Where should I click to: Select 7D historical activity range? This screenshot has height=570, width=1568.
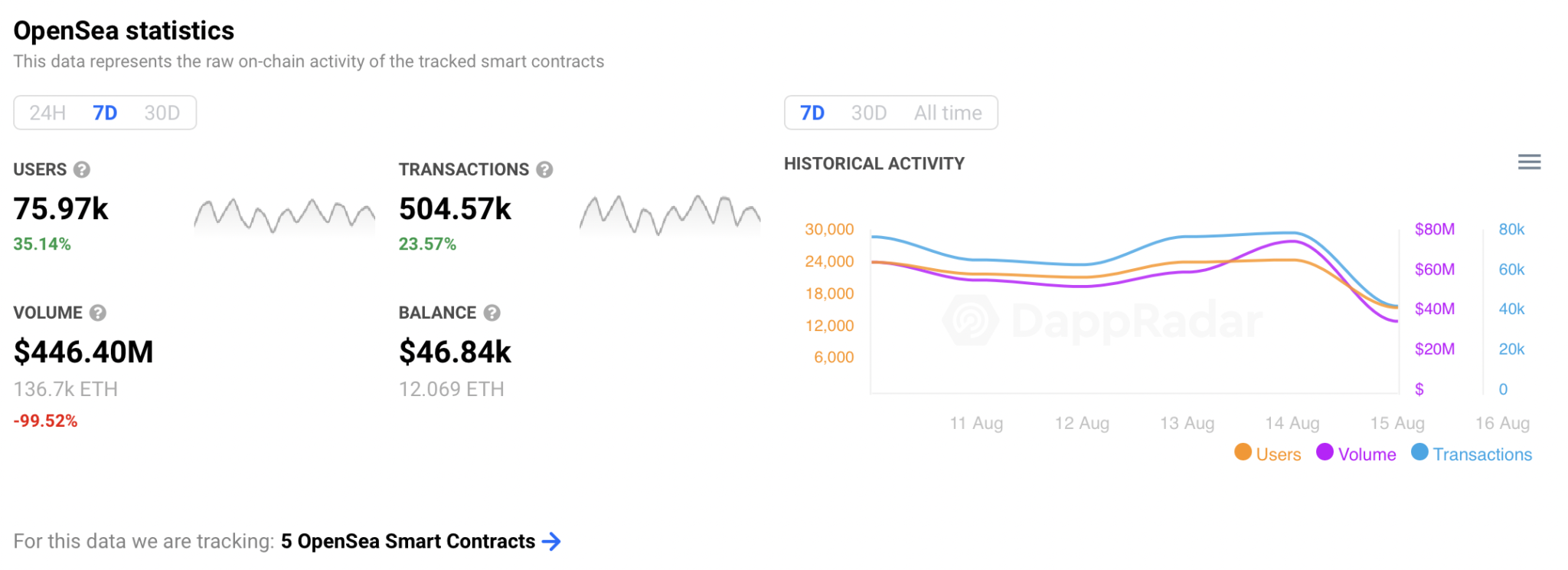click(x=812, y=113)
